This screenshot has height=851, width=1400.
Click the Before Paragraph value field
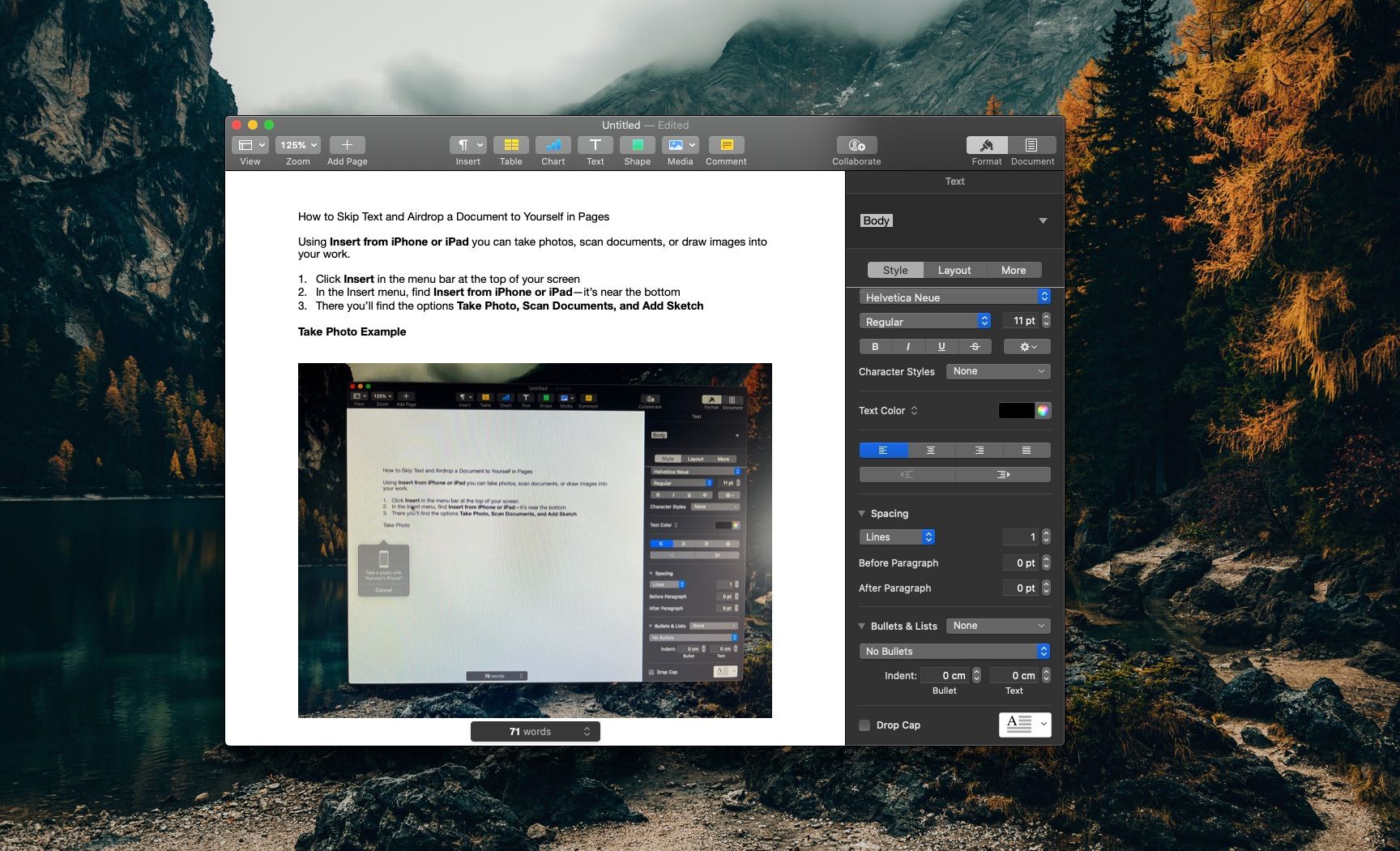pos(1021,562)
